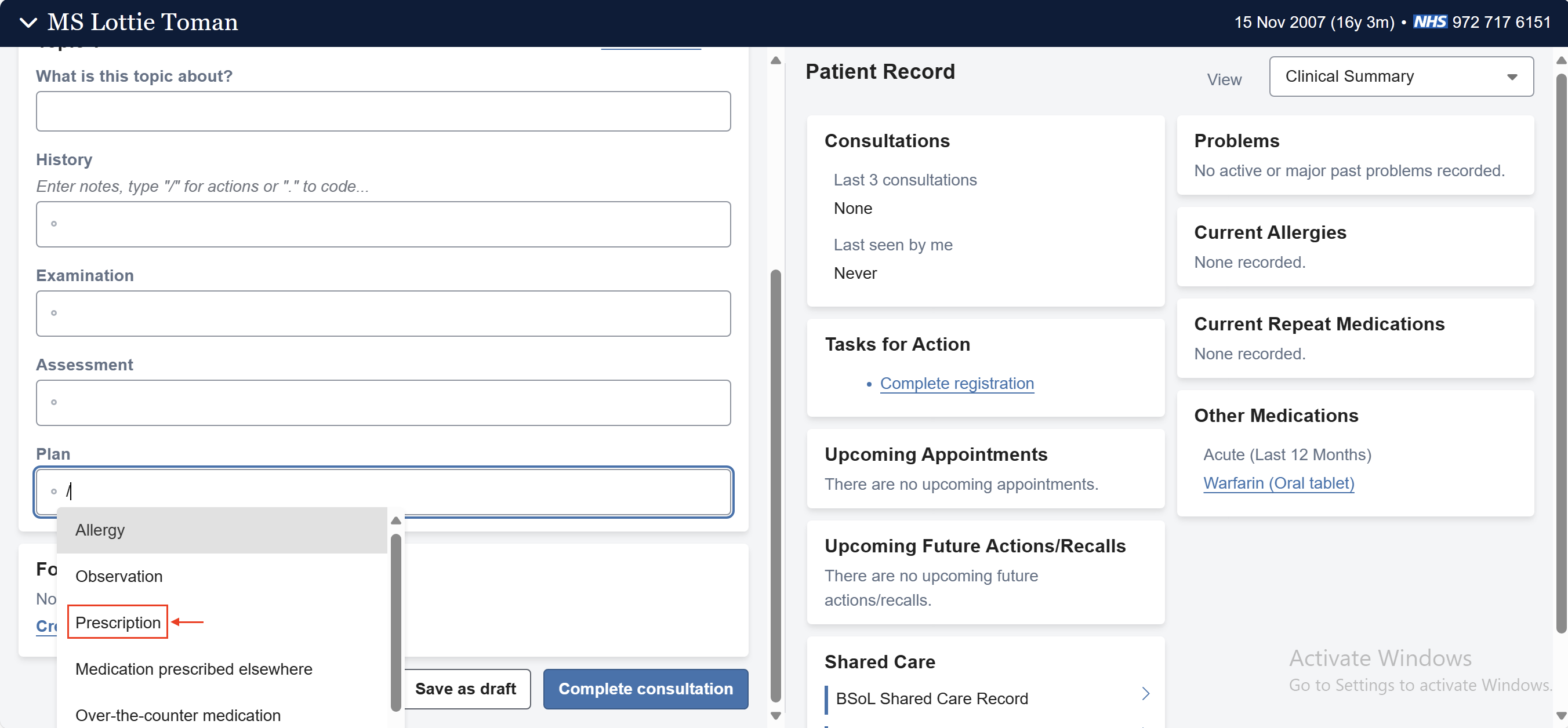Select Prescription from the action menu
Viewport: 1568px width, 728px height.
coord(118,622)
